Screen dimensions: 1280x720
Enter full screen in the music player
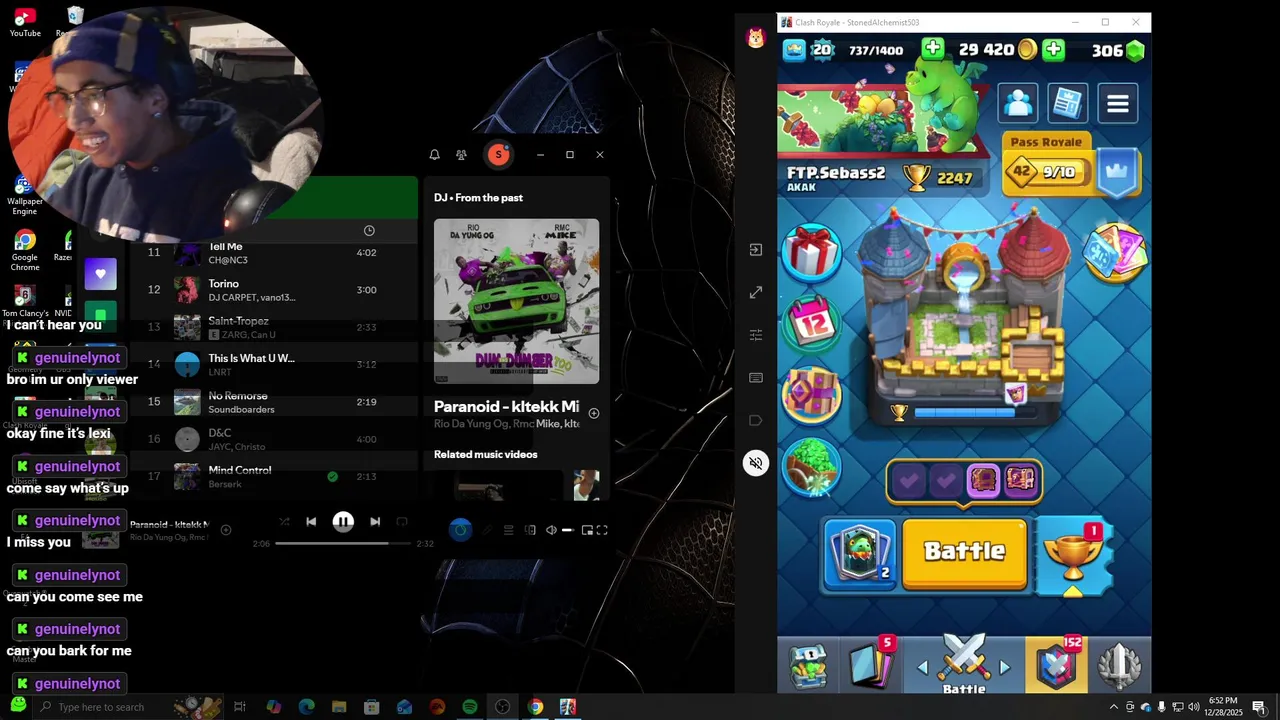(602, 530)
